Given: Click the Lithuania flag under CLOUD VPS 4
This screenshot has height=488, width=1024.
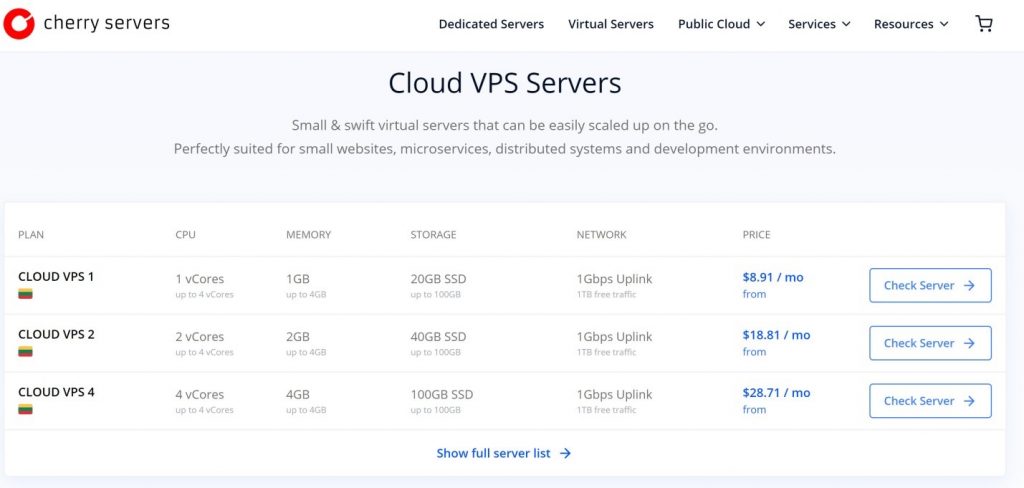Looking at the screenshot, I should tap(25, 410).
